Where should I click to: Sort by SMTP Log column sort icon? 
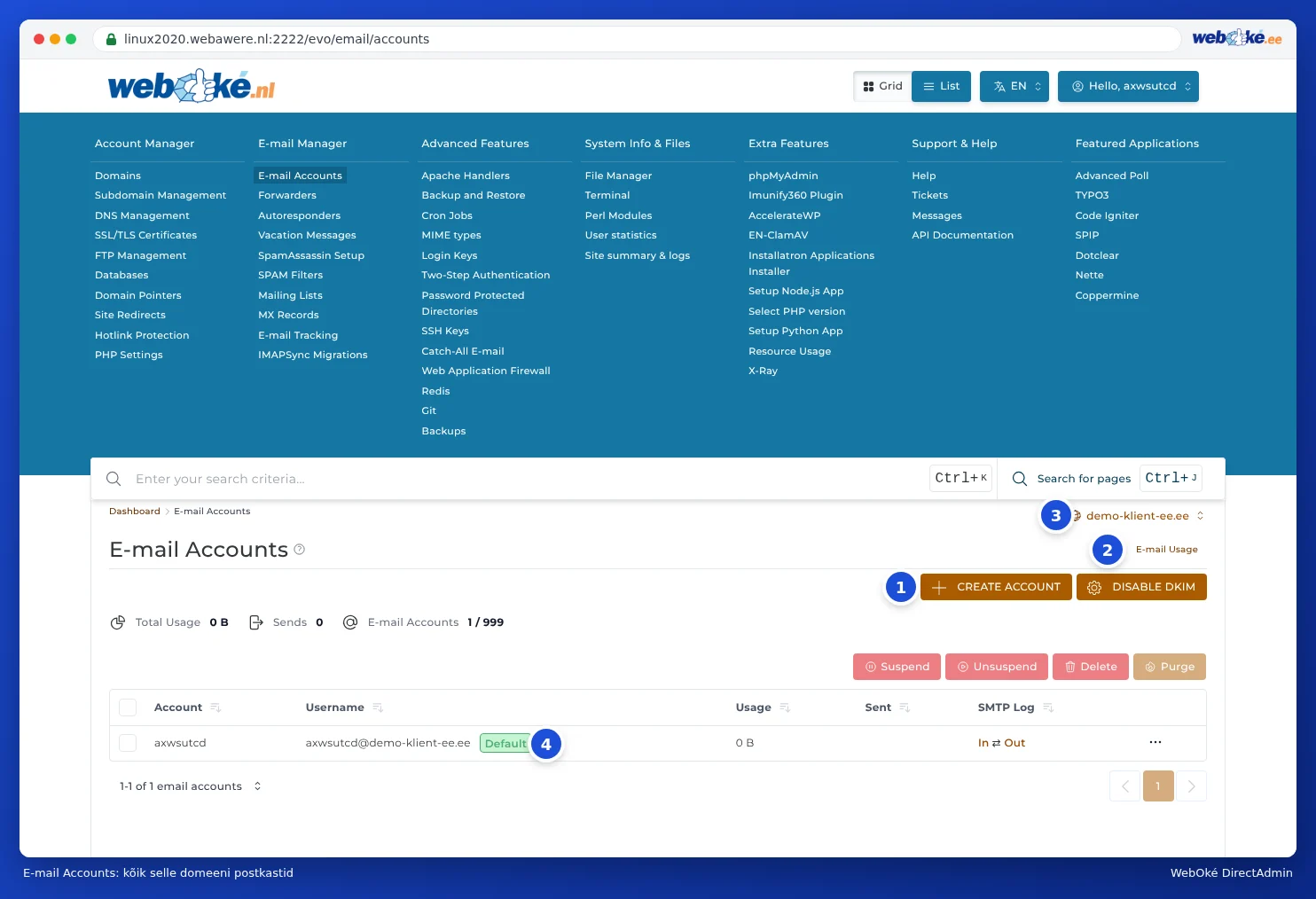click(x=1048, y=707)
